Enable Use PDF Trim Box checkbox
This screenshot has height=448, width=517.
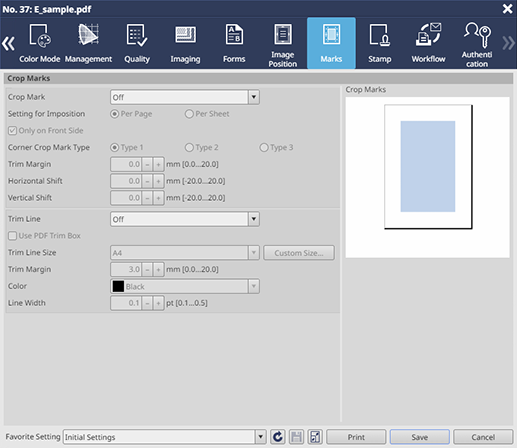pyautogui.click(x=12, y=236)
